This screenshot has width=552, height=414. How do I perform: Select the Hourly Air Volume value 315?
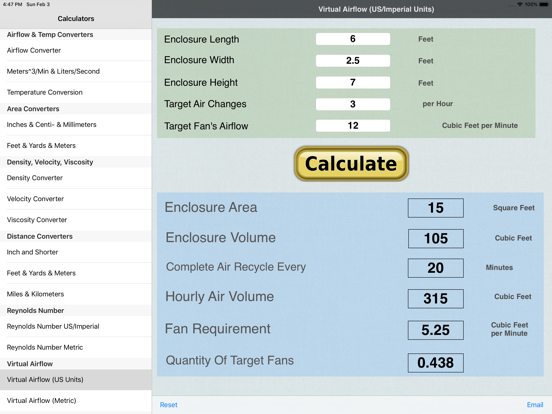[436, 299]
